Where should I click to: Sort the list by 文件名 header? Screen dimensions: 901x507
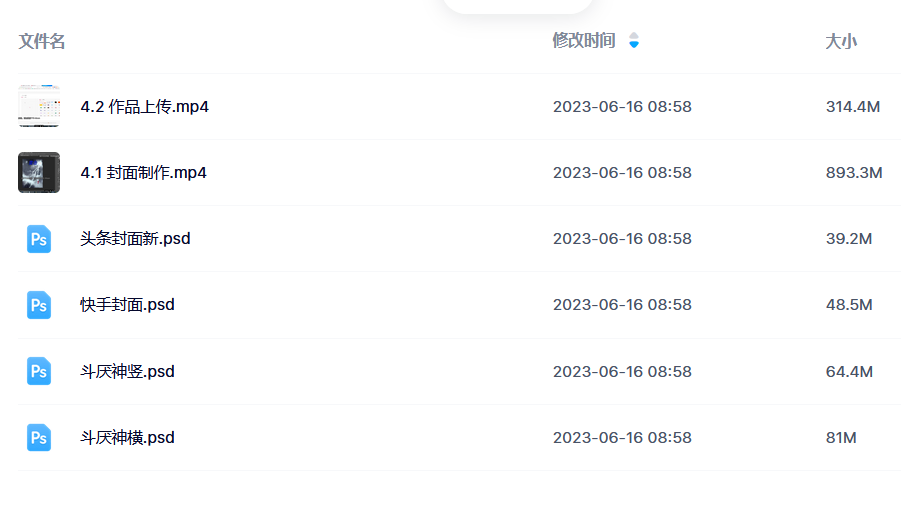pyautogui.click(x=42, y=41)
